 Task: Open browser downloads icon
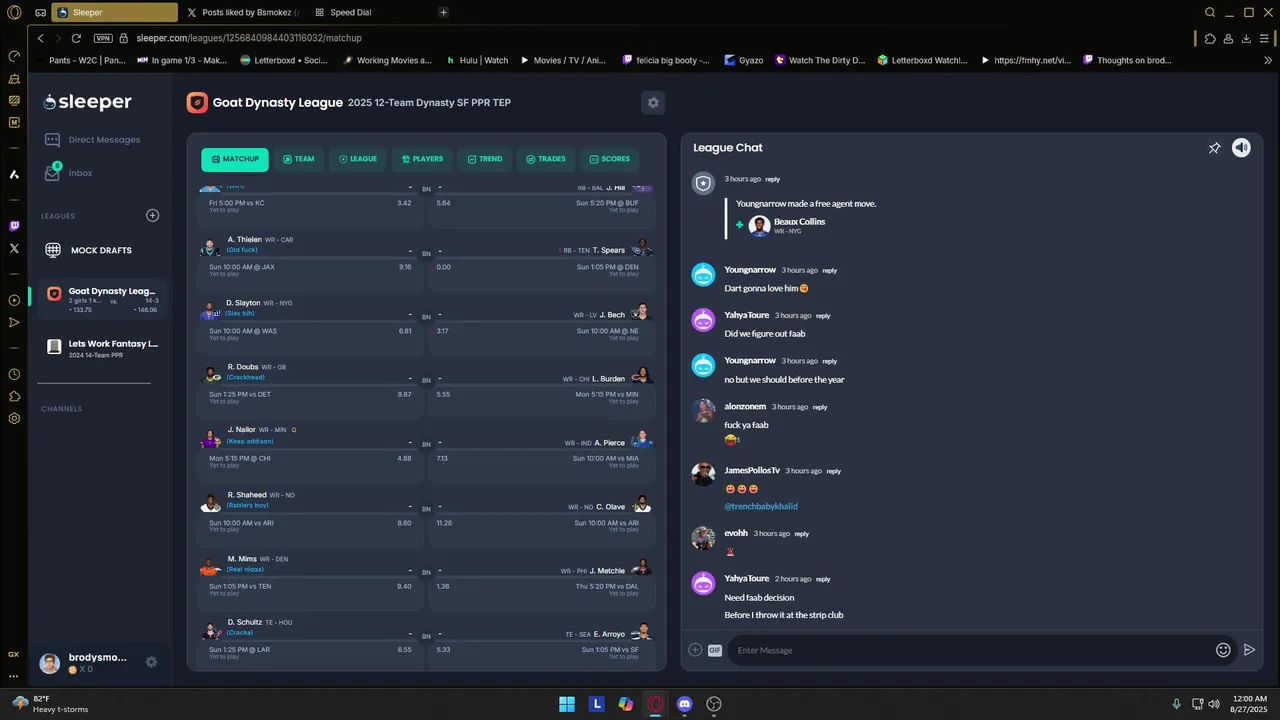[1246, 38]
